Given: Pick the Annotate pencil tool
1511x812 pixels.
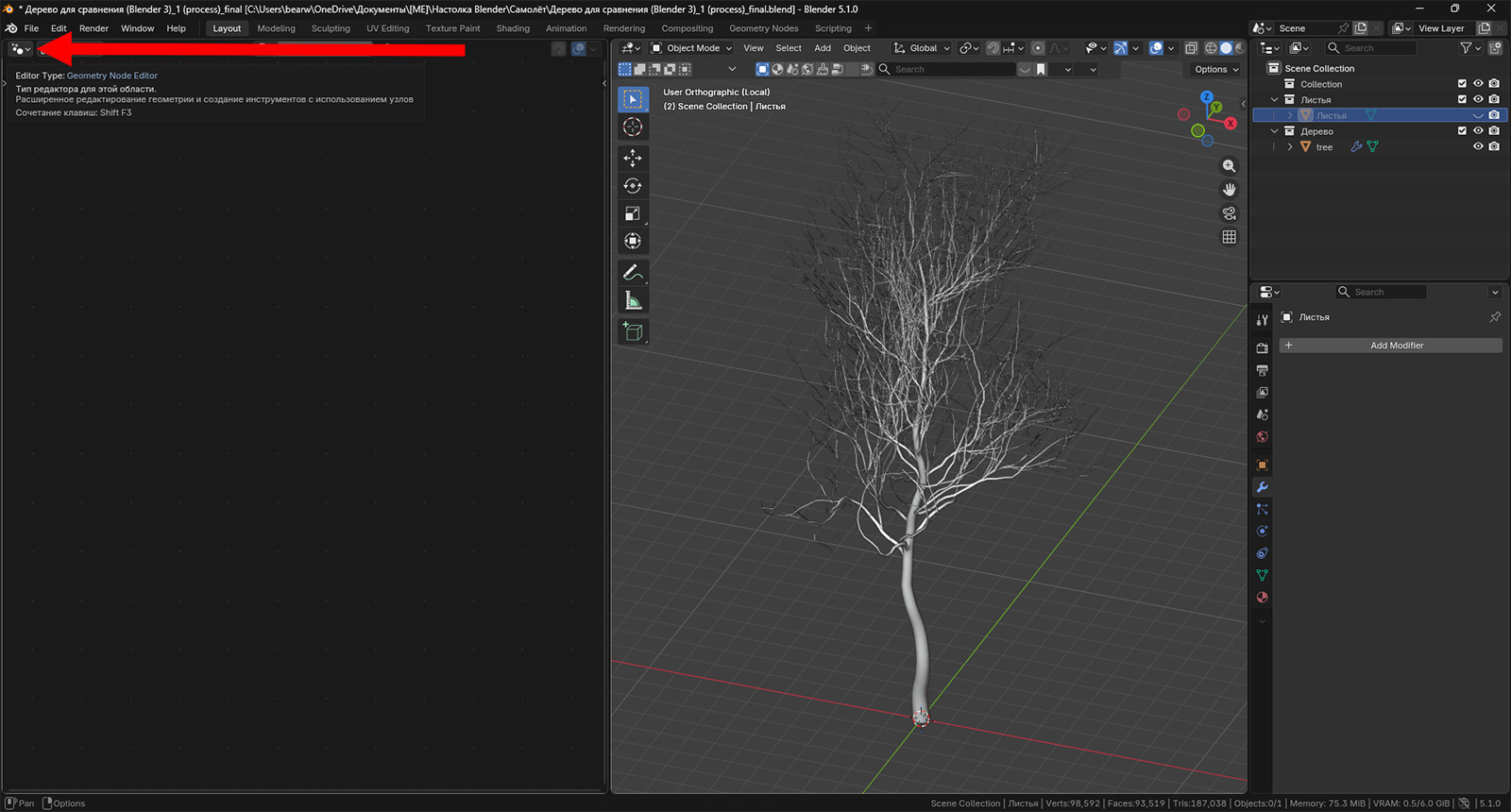Looking at the screenshot, I should pos(633,273).
